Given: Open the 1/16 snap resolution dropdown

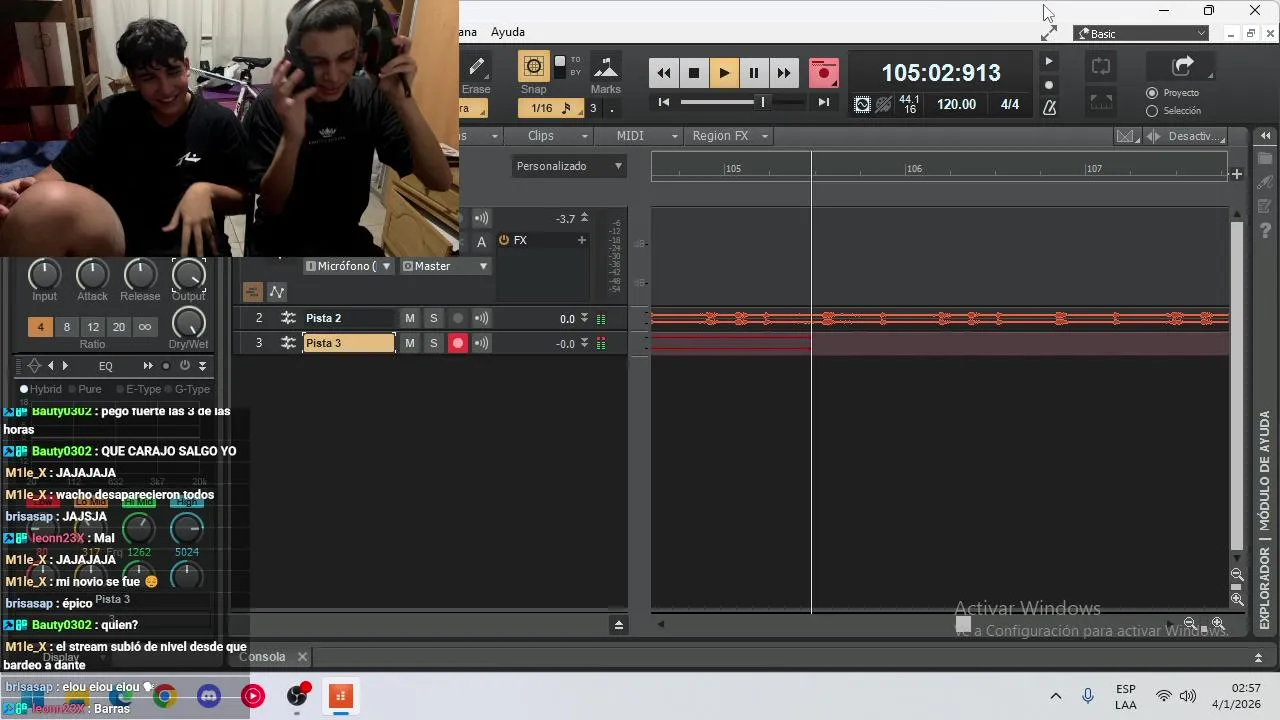Looking at the screenshot, I should click(552, 108).
